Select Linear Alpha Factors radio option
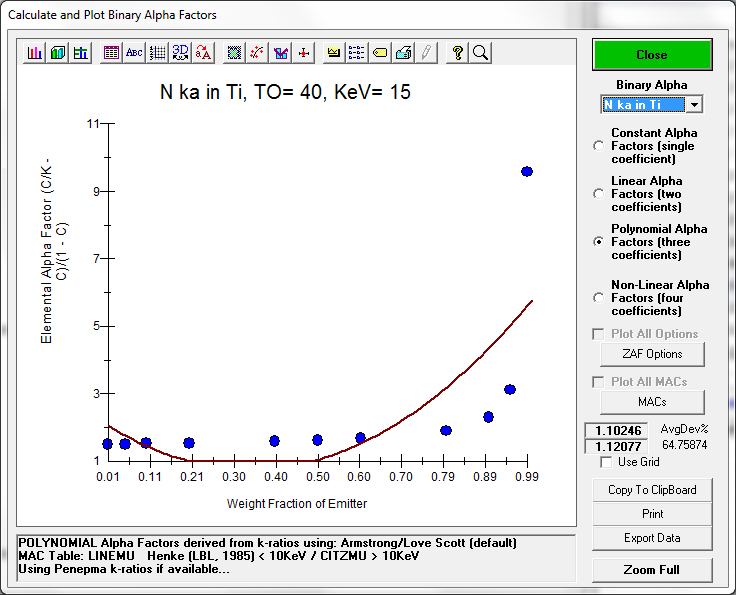 coord(599,194)
